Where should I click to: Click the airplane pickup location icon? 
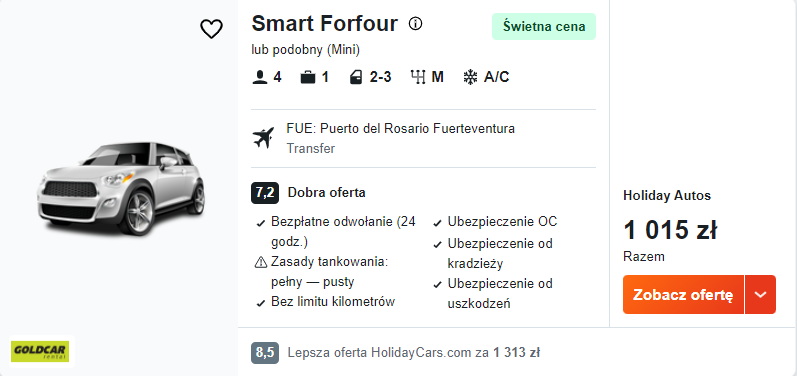point(263,138)
